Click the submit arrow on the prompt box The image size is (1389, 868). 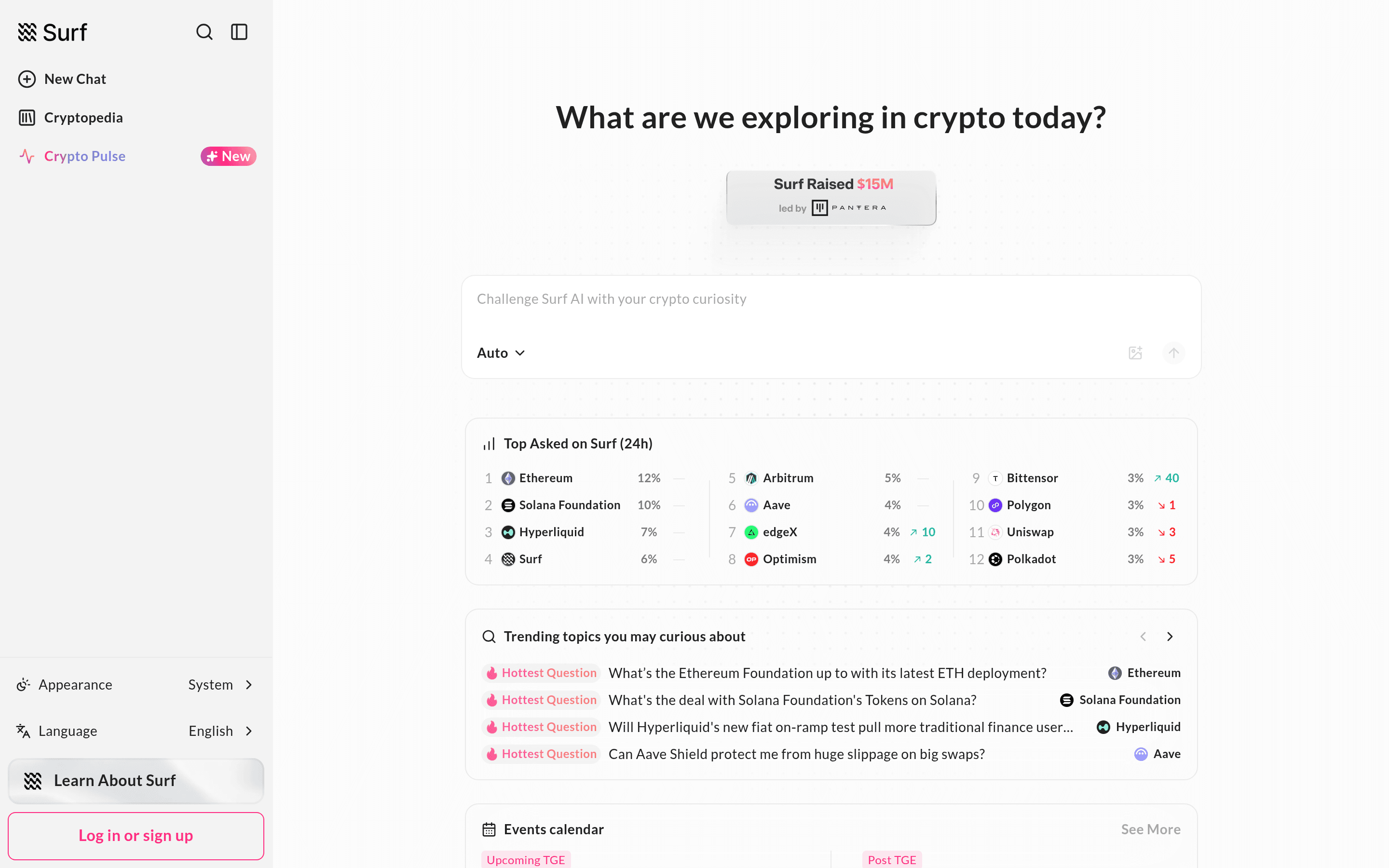click(x=1174, y=353)
